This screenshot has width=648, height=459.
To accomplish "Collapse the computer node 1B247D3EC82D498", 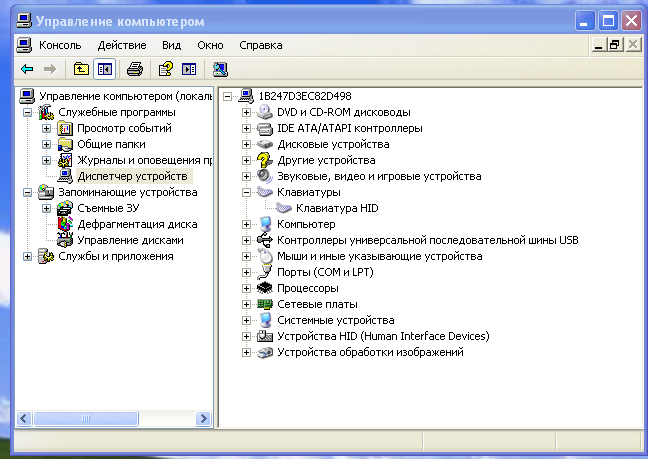I will coord(227,96).
